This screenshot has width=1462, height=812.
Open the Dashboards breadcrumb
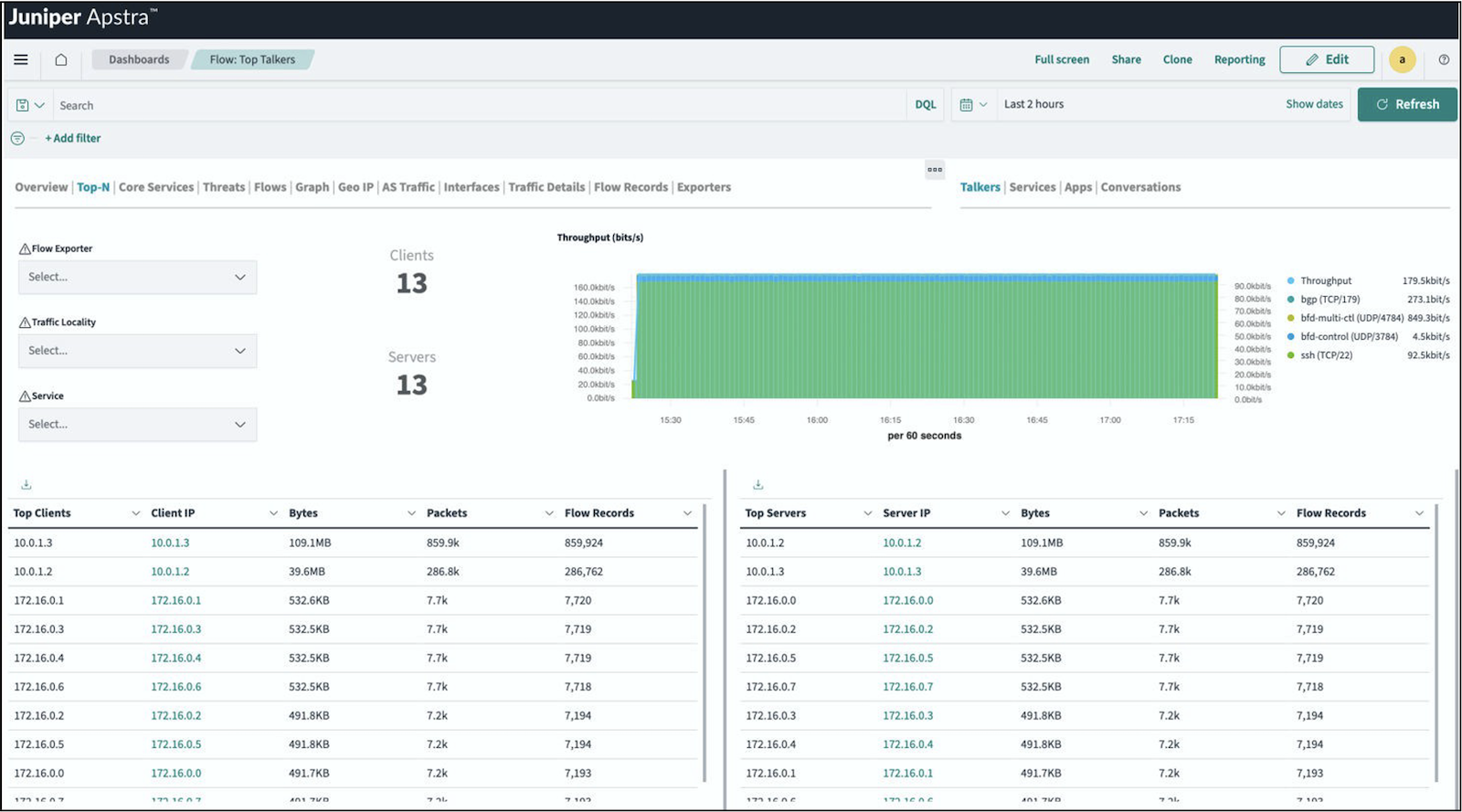[139, 59]
